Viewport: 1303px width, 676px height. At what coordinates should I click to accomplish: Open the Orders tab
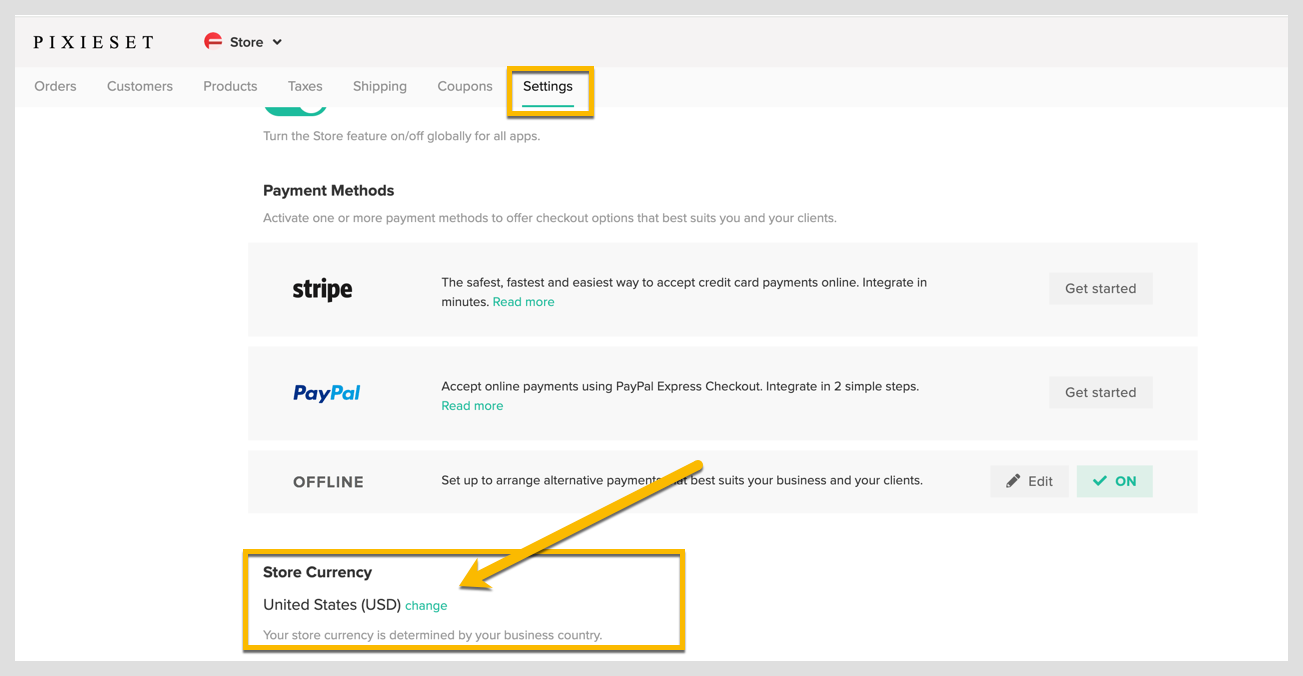55,86
